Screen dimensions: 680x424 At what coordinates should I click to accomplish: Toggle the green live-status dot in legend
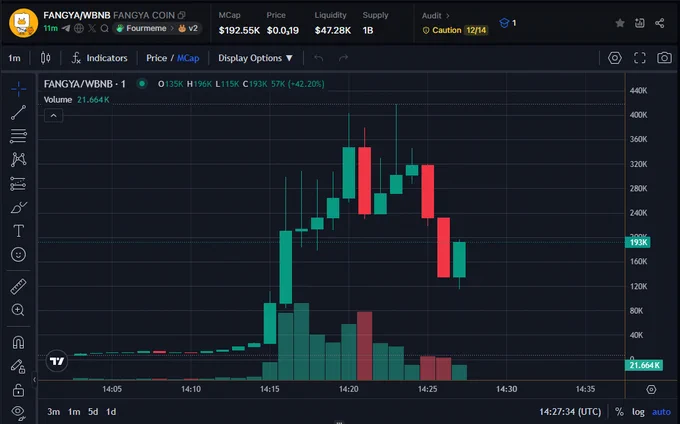pyautogui.click(x=142, y=84)
